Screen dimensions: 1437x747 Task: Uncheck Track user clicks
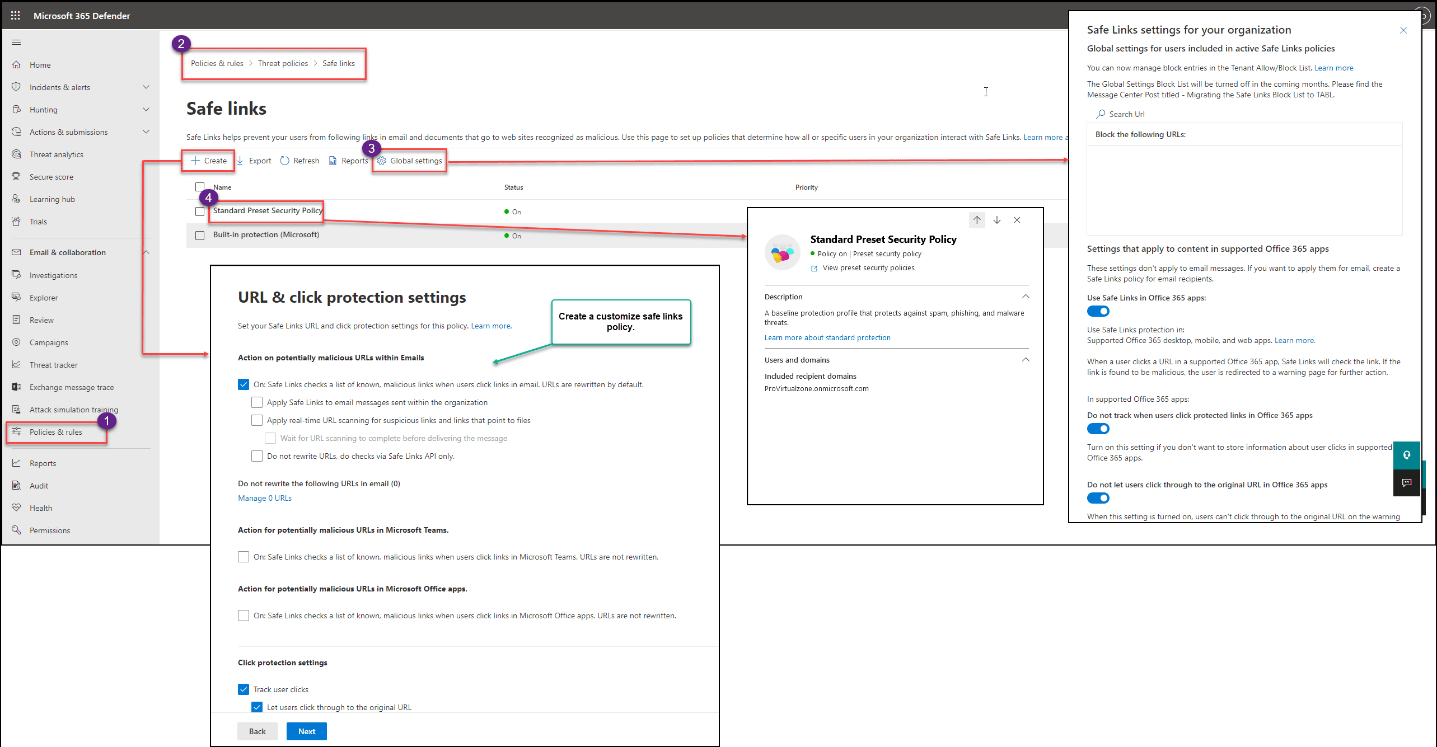[244, 689]
